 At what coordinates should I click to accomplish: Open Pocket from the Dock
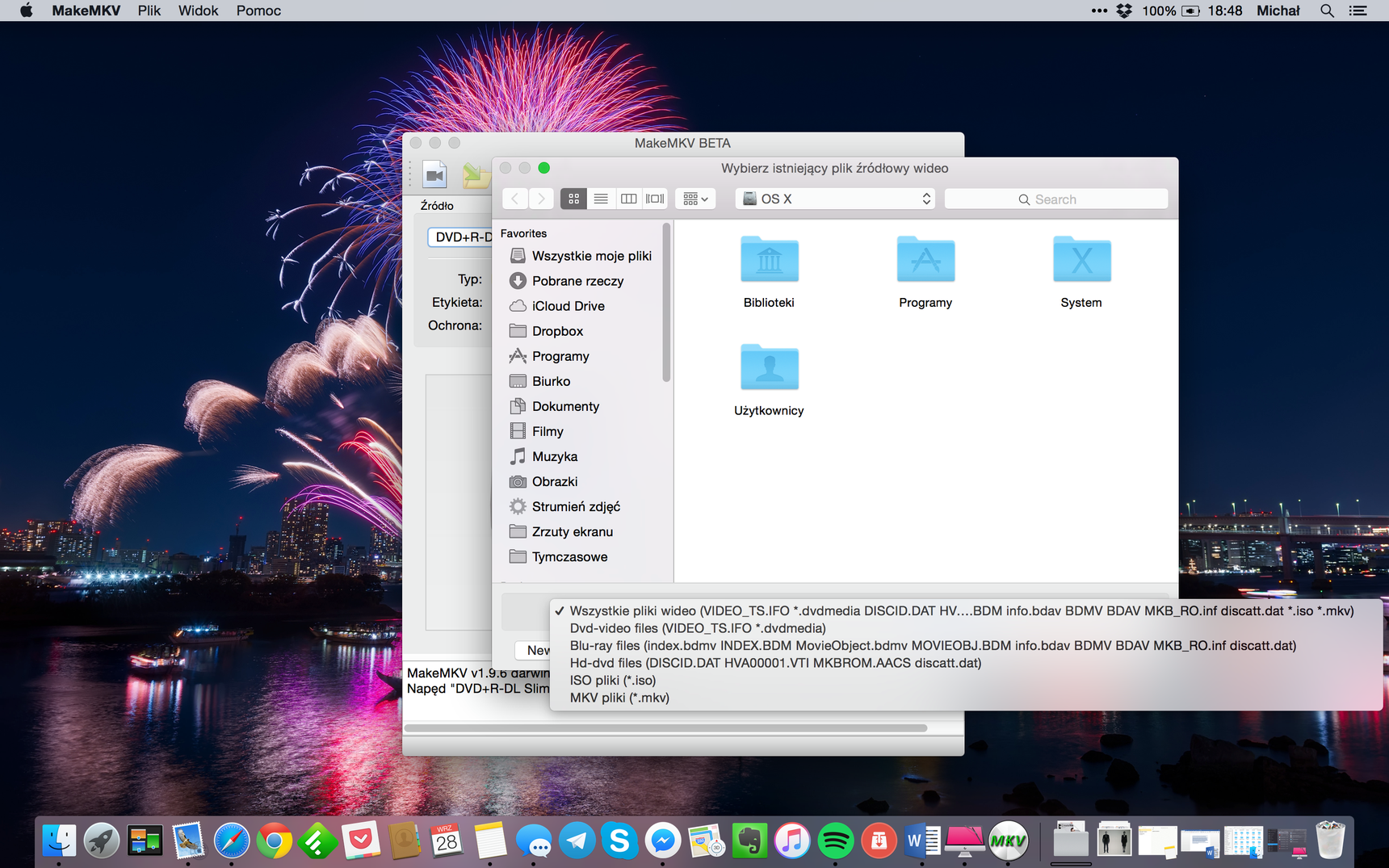tap(361, 841)
